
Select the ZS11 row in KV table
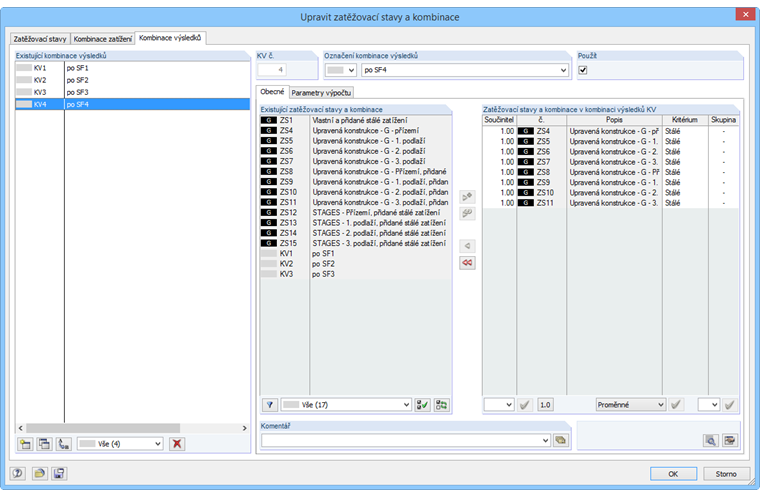tap(611, 203)
